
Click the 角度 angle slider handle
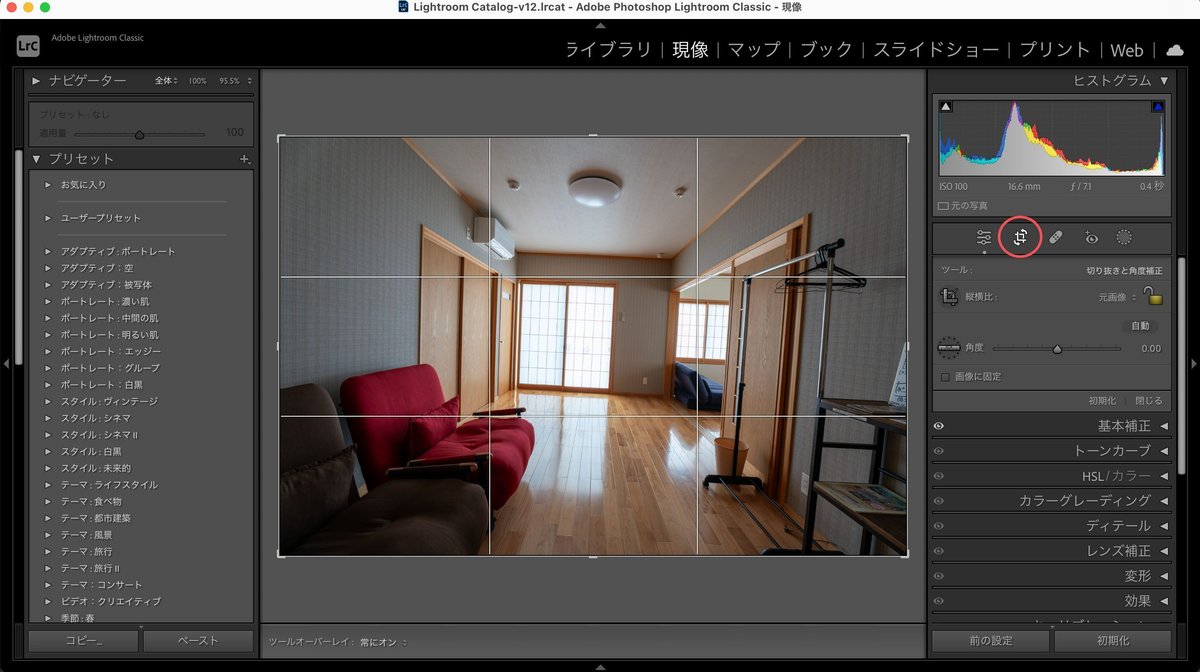click(1057, 349)
